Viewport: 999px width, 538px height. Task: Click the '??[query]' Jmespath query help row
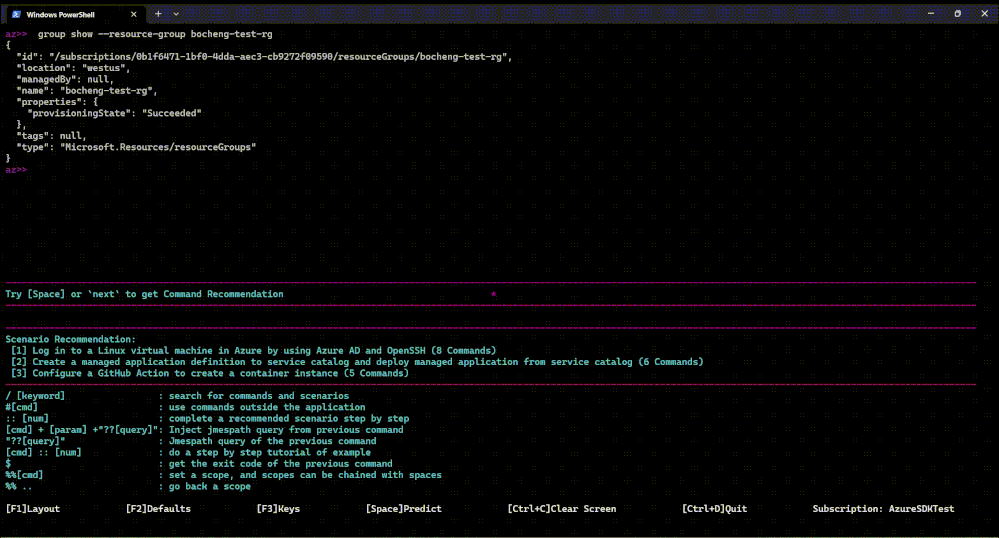pyautogui.click(x=190, y=441)
